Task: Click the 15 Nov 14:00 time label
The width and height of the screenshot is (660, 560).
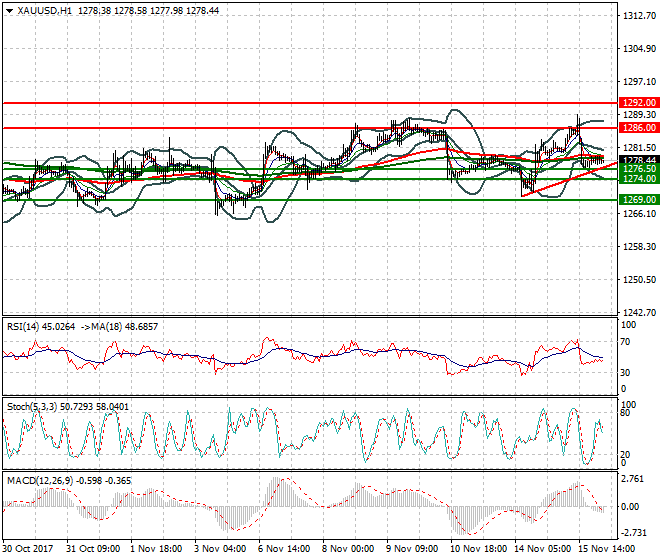Action: coord(607,549)
